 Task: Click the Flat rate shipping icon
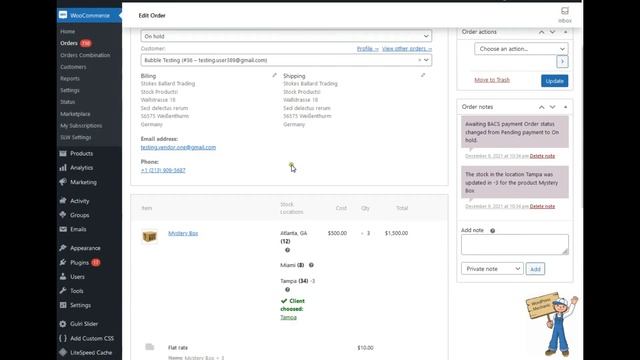(x=149, y=347)
